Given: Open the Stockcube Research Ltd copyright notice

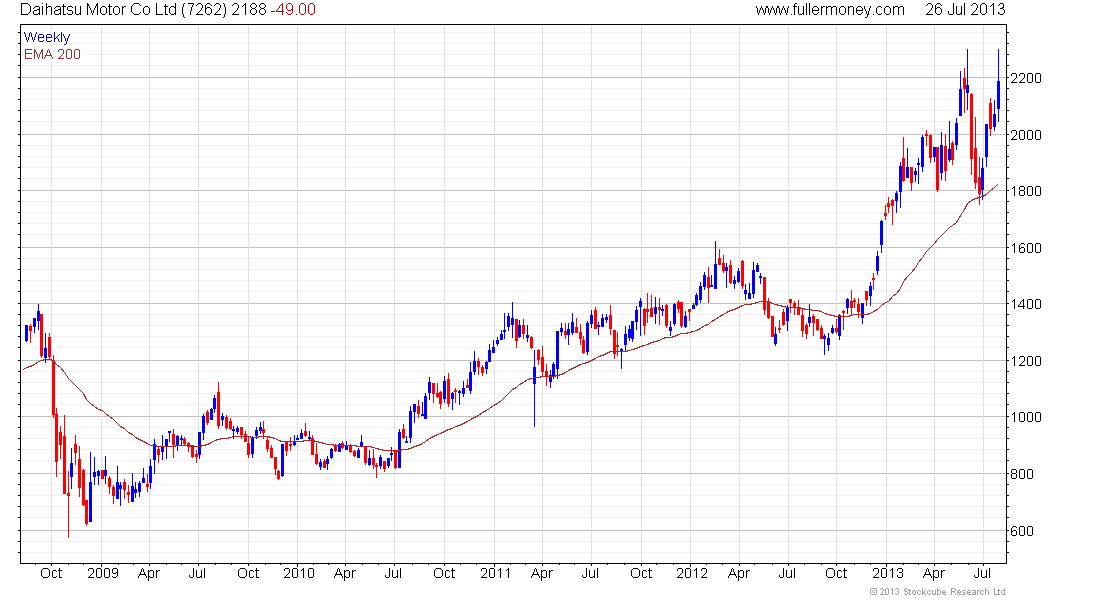Looking at the screenshot, I should coord(937,592).
